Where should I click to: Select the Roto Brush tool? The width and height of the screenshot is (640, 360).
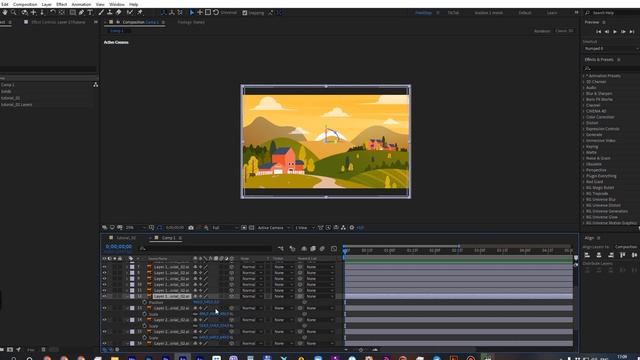click(130, 13)
